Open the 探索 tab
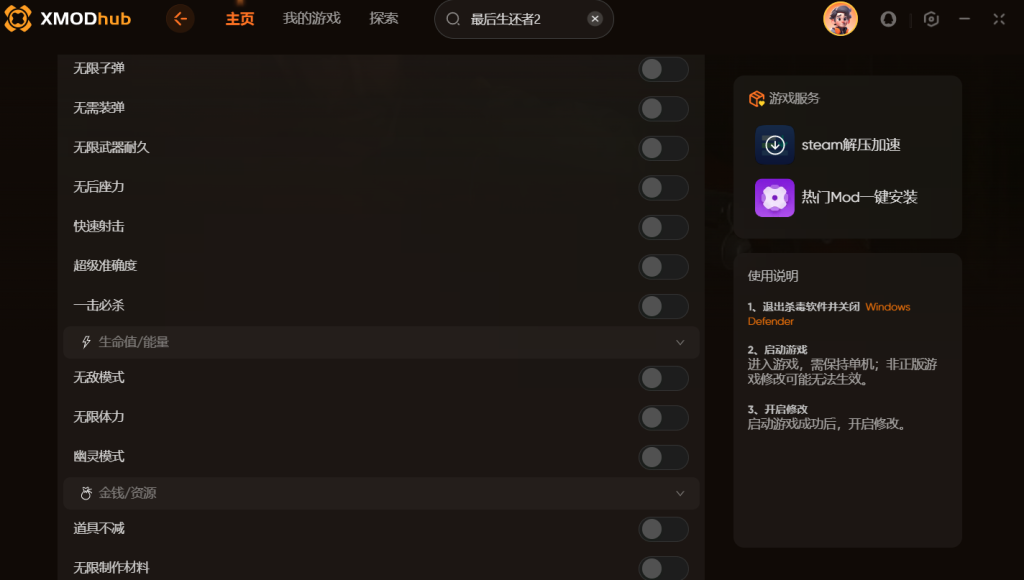The height and width of the screenshot is (580, 1024). pyautogui.click(x=383, y=18)
